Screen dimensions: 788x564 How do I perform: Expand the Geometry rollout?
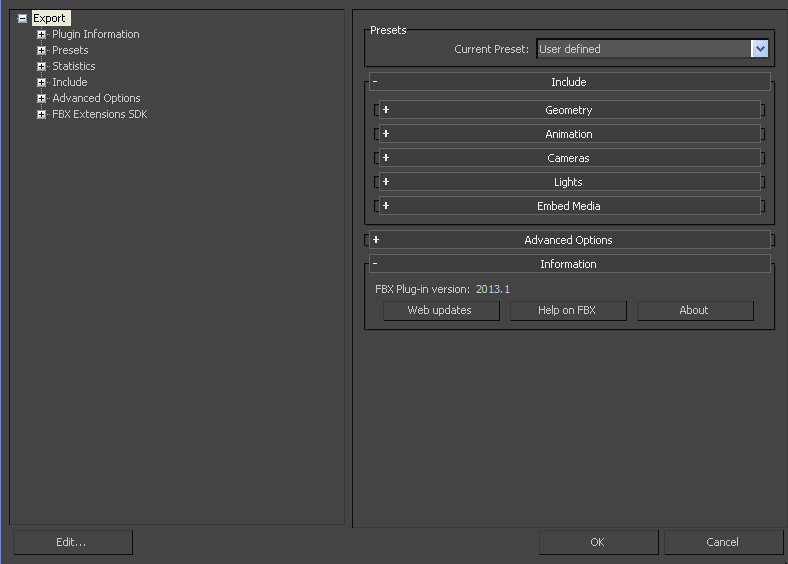click(568, 110)
